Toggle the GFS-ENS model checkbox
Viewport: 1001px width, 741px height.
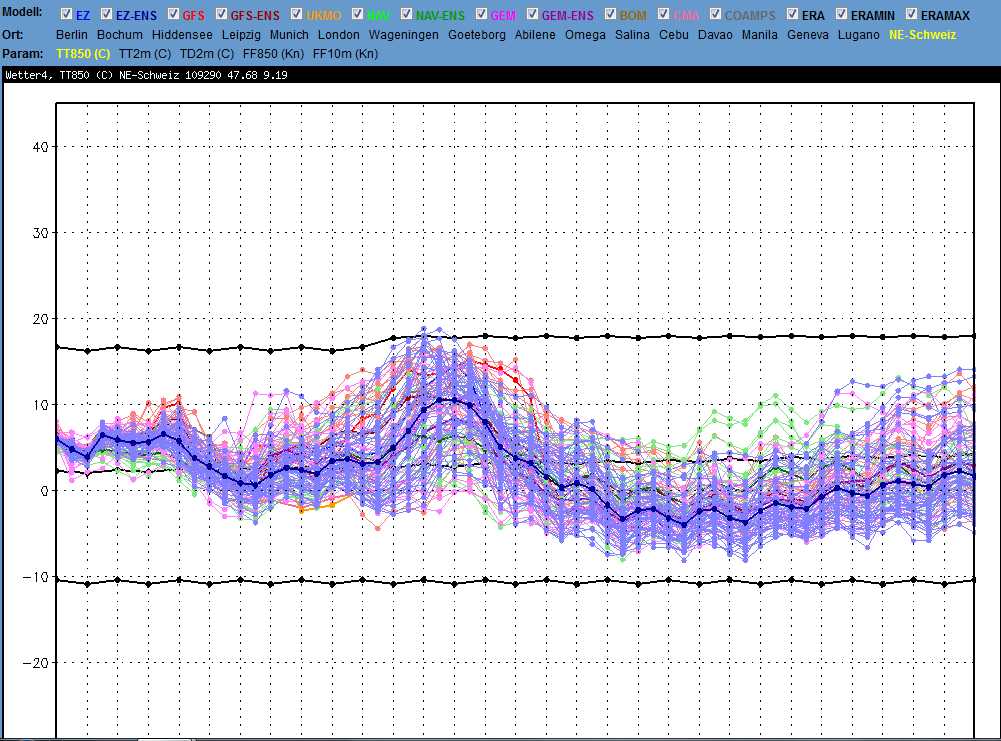point(220,16)
